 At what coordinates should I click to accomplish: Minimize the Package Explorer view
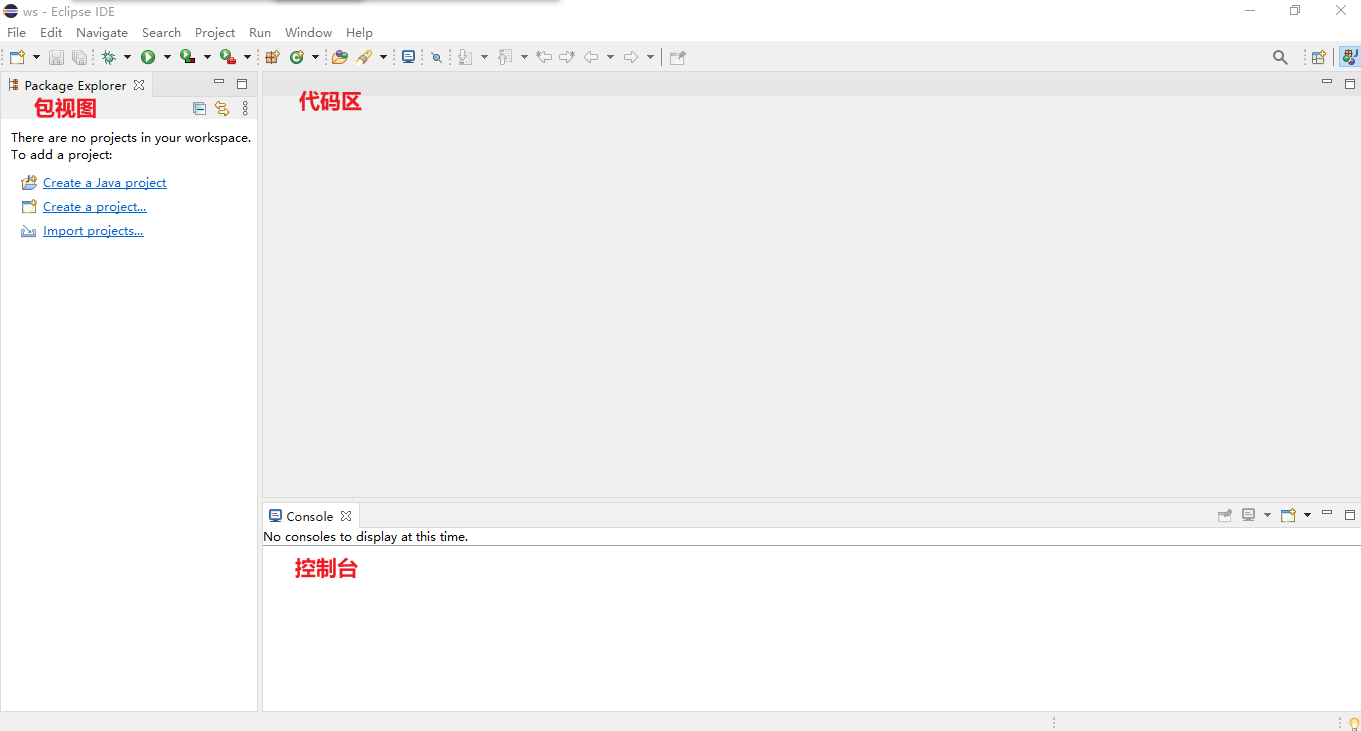[219, 83]
